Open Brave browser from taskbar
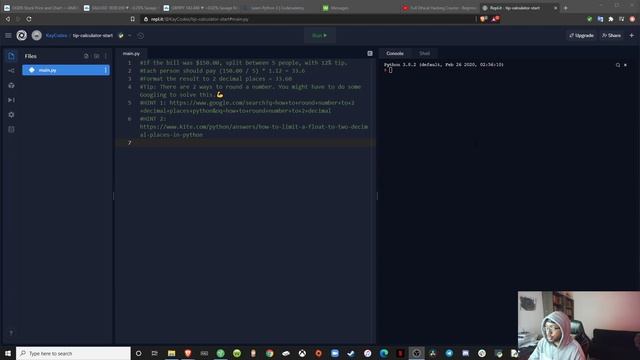 pyautogui.click(x=188, y=353)
